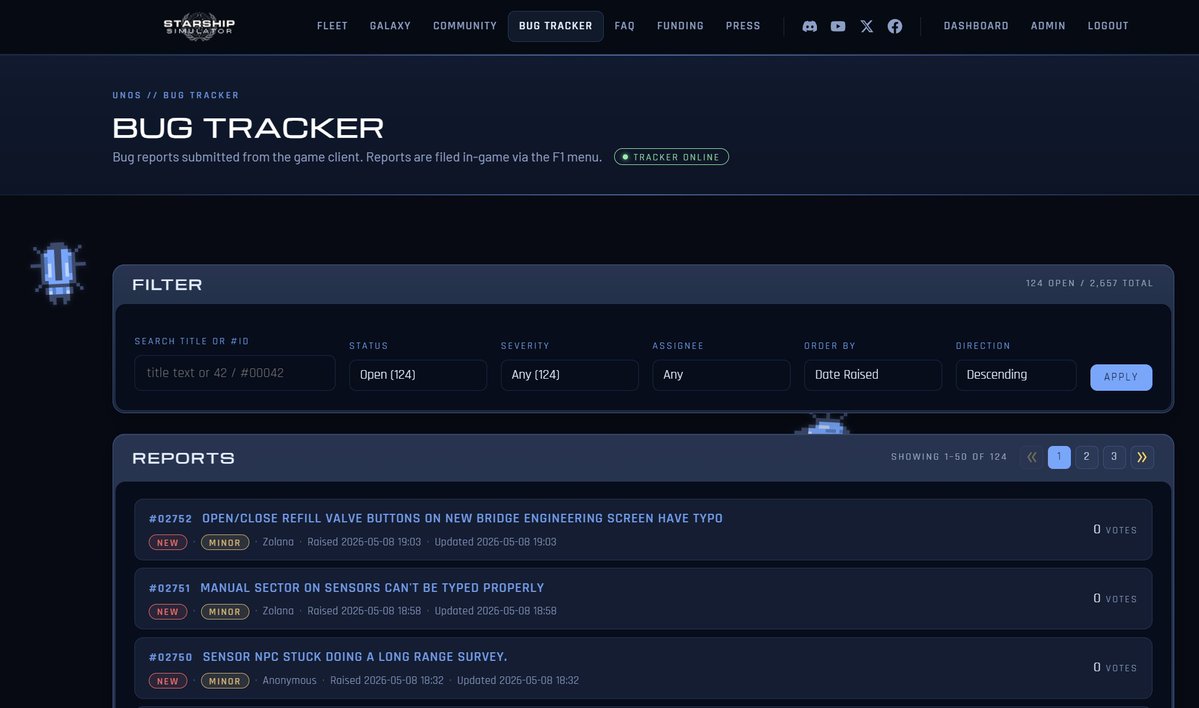Click the Apply filter button

pos(1121,377)
